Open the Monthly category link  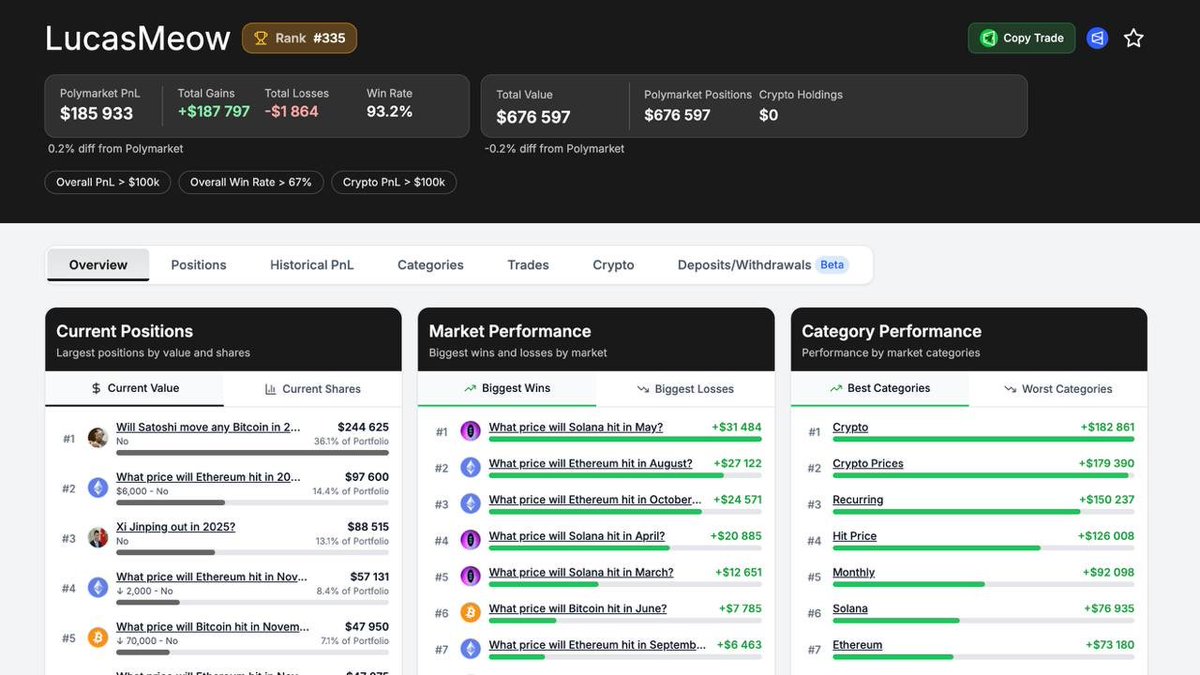[x=854, y=573]
